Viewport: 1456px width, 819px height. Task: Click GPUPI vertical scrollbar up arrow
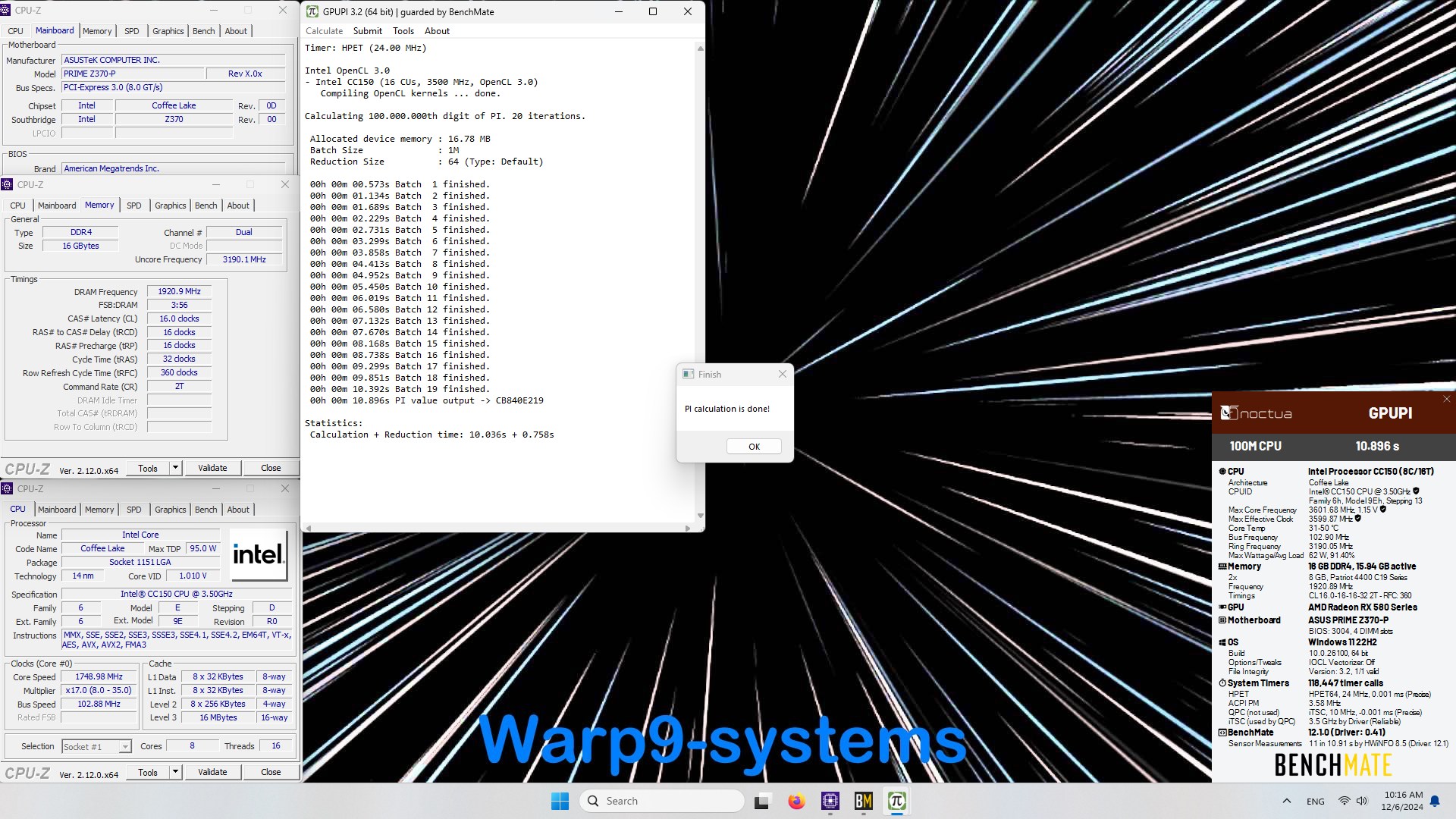(x=700, y=49)
